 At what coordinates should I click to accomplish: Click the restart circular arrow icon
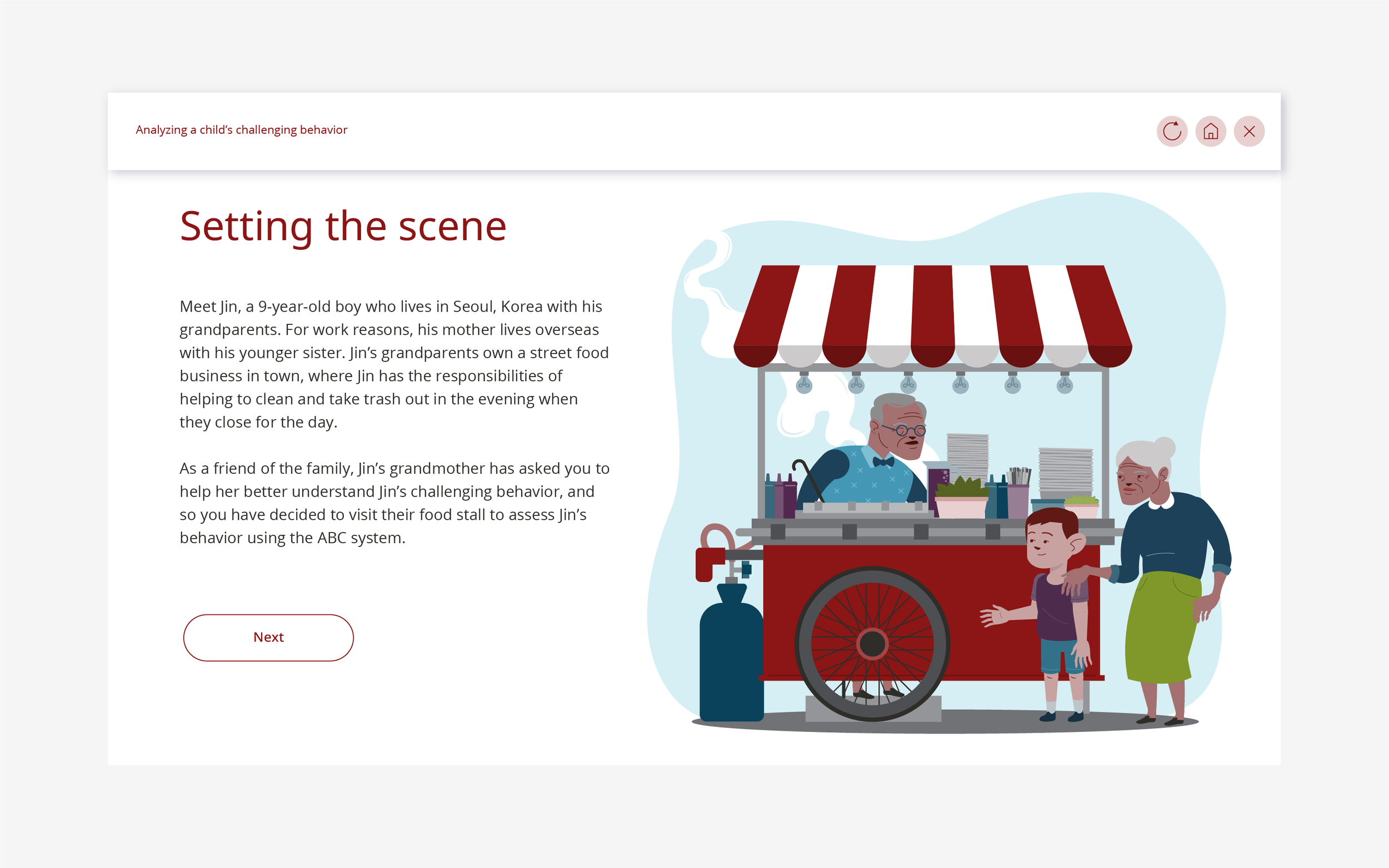(1171, 132)
